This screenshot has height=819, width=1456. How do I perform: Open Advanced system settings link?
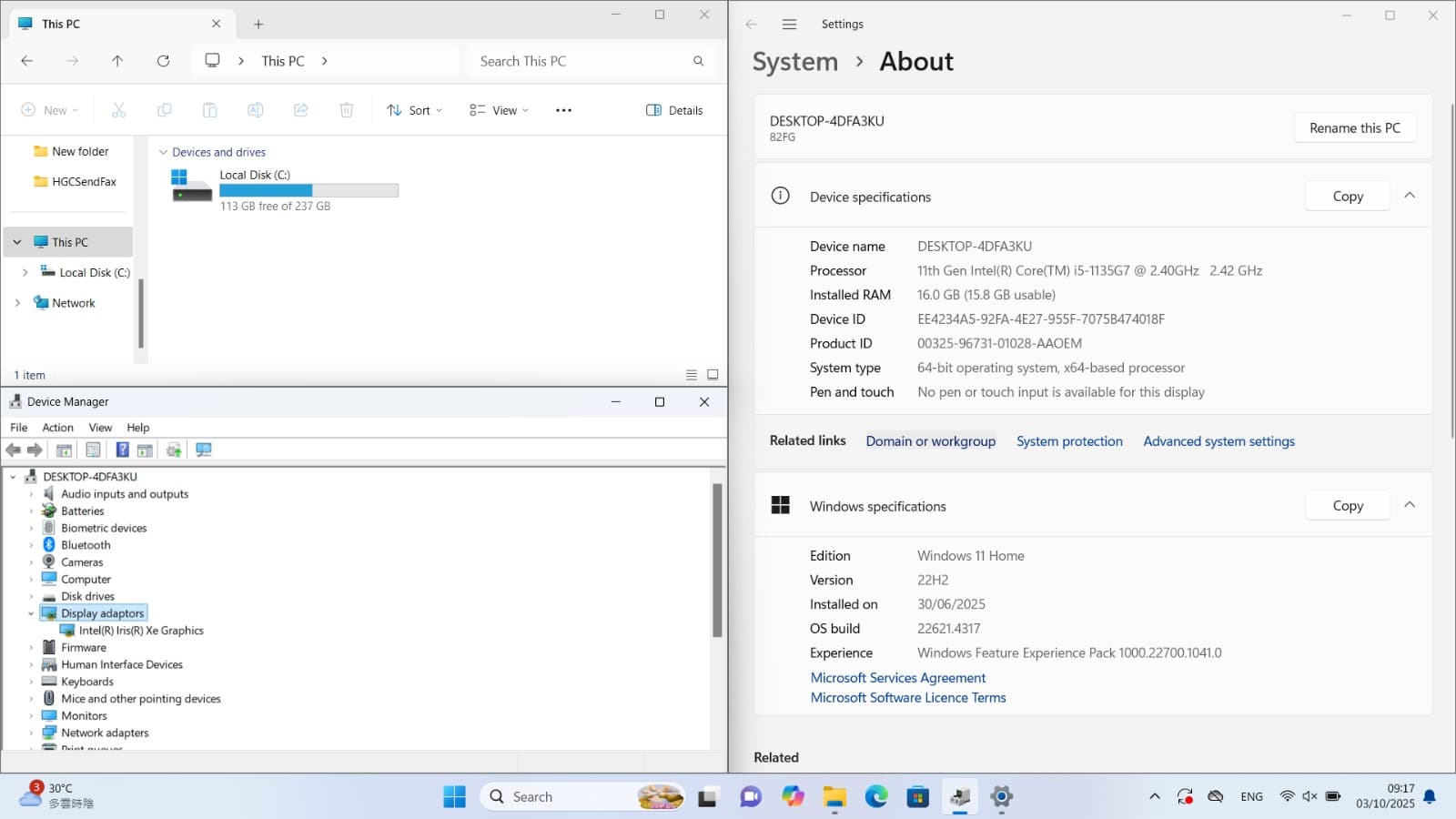tap(1218, 441)
